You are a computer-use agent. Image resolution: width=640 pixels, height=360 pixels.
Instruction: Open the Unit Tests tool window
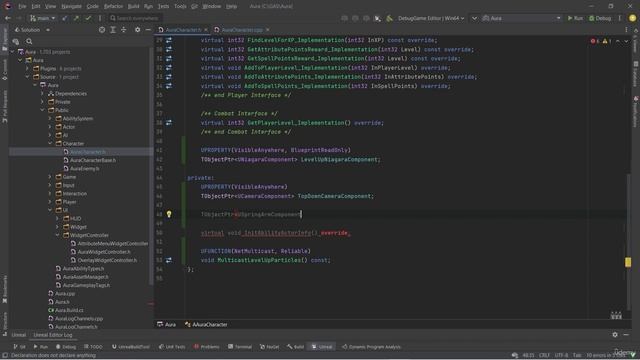[172, 347]
